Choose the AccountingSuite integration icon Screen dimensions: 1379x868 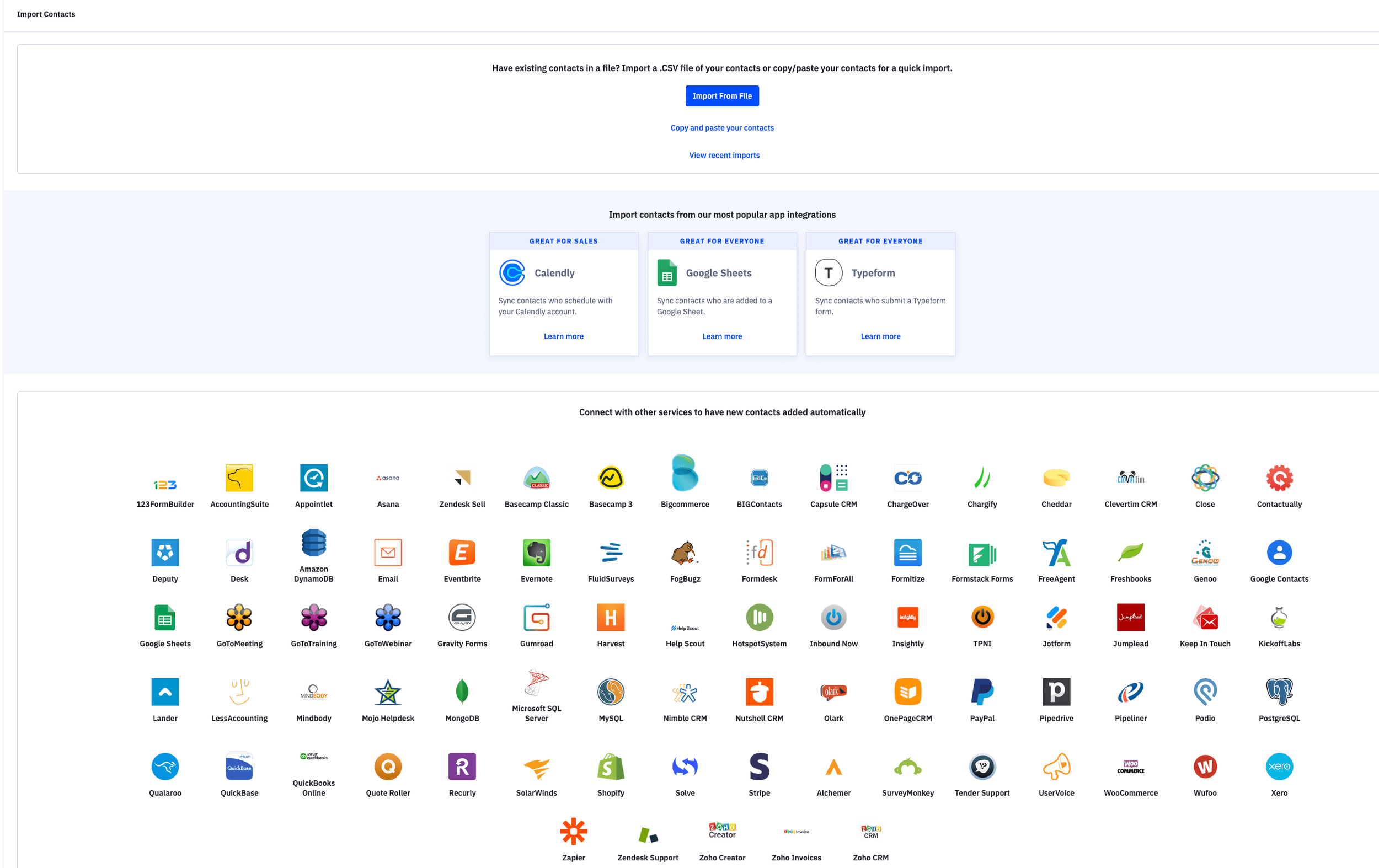pyautogui.click(x=239, y=478)
